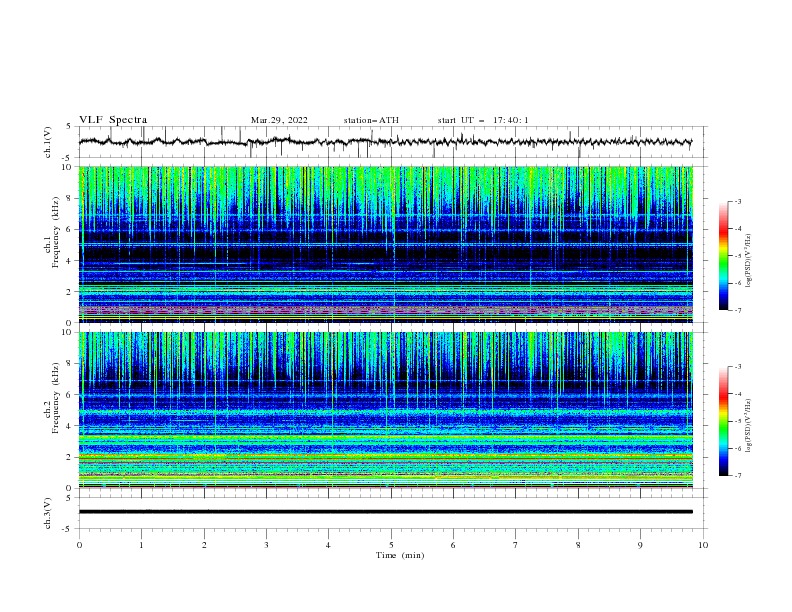Select the date text "Mar.29, 2022"
This screenshot has width=792, height=612.
pyautogui.click(x=279, y=120)
